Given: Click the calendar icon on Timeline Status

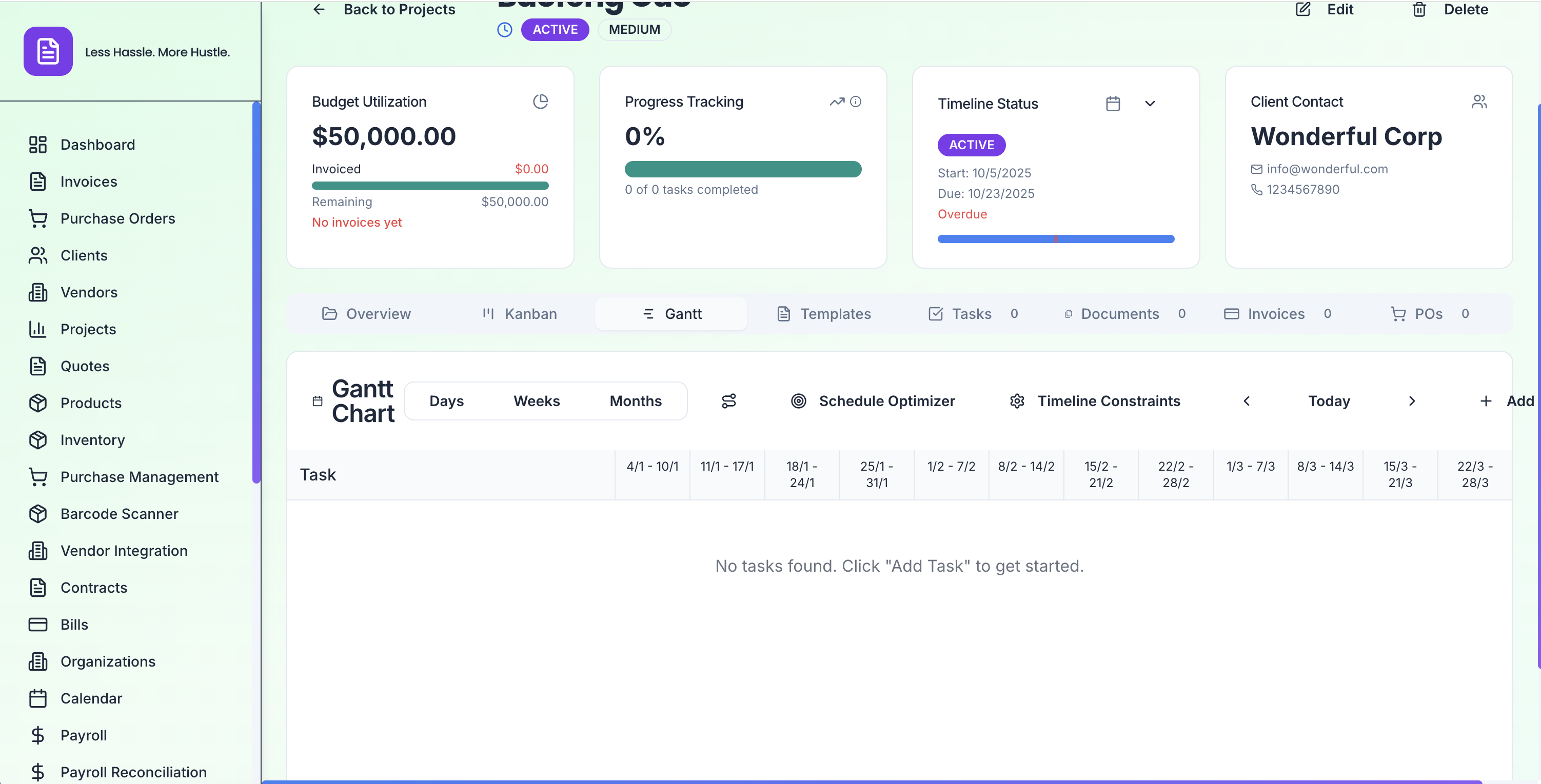Looking at the screenshot, I should coord(1113,104).
